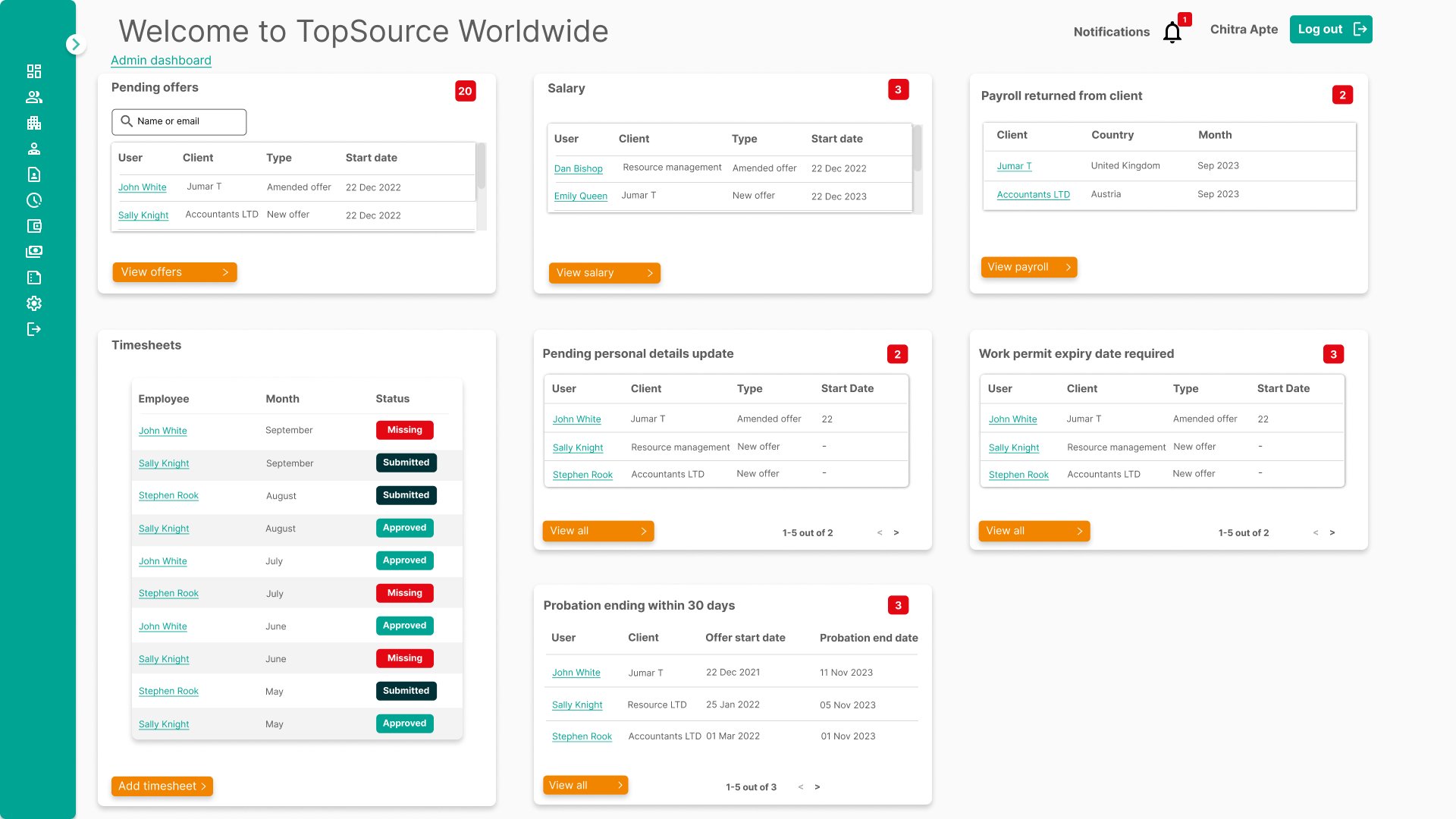Click the View salary button
The image size is (1456, 819).
(x=604, y=273)
